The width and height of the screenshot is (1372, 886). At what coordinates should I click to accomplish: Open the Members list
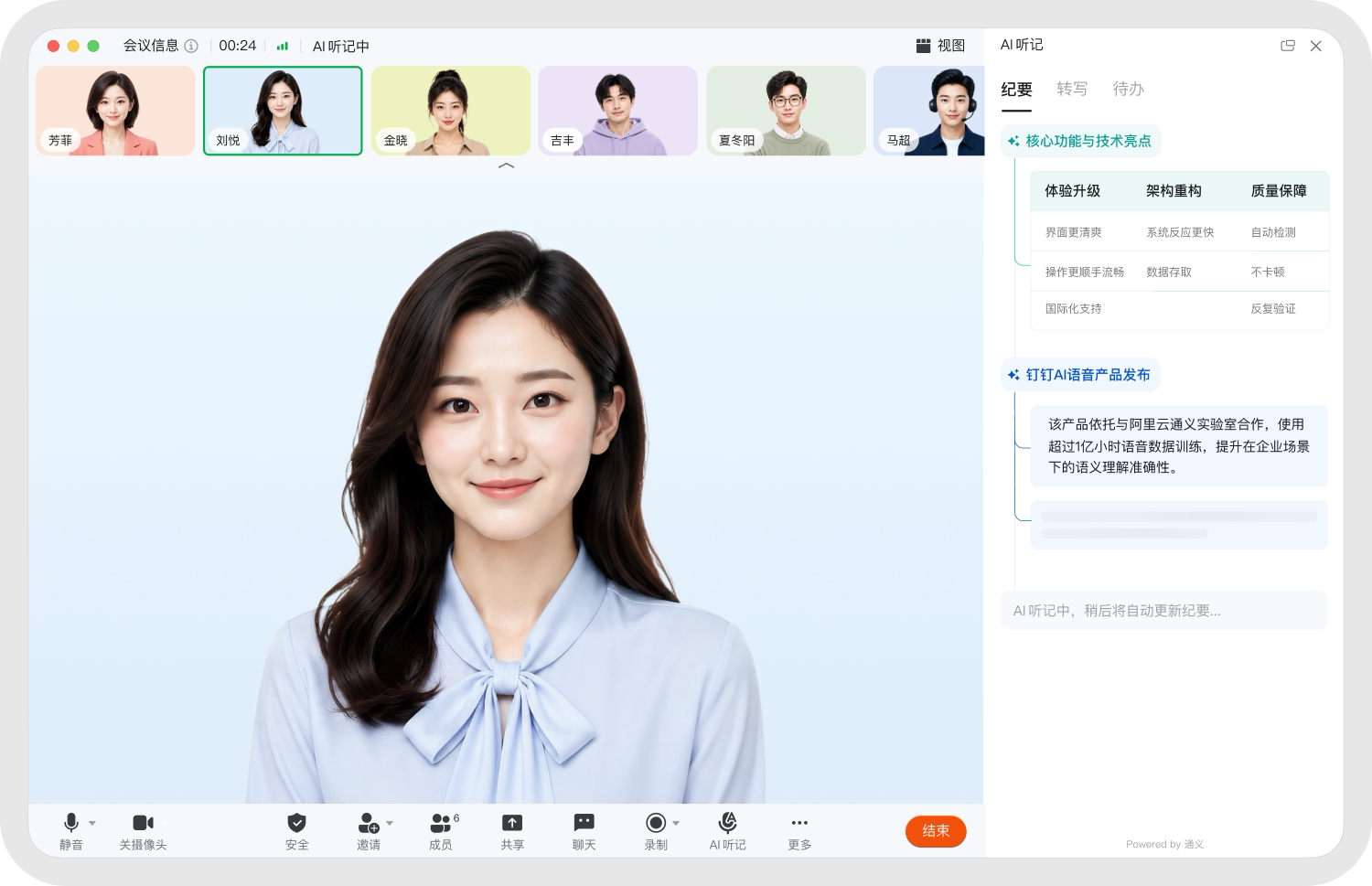coord(441,831)
